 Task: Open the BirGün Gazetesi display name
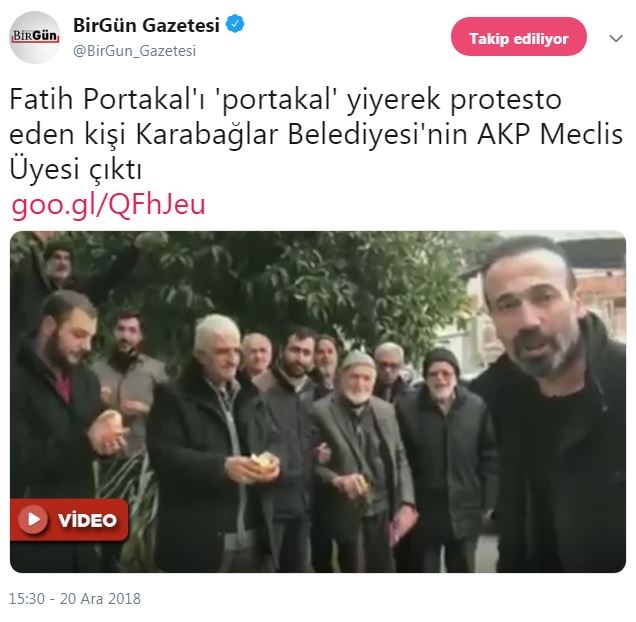146,25
